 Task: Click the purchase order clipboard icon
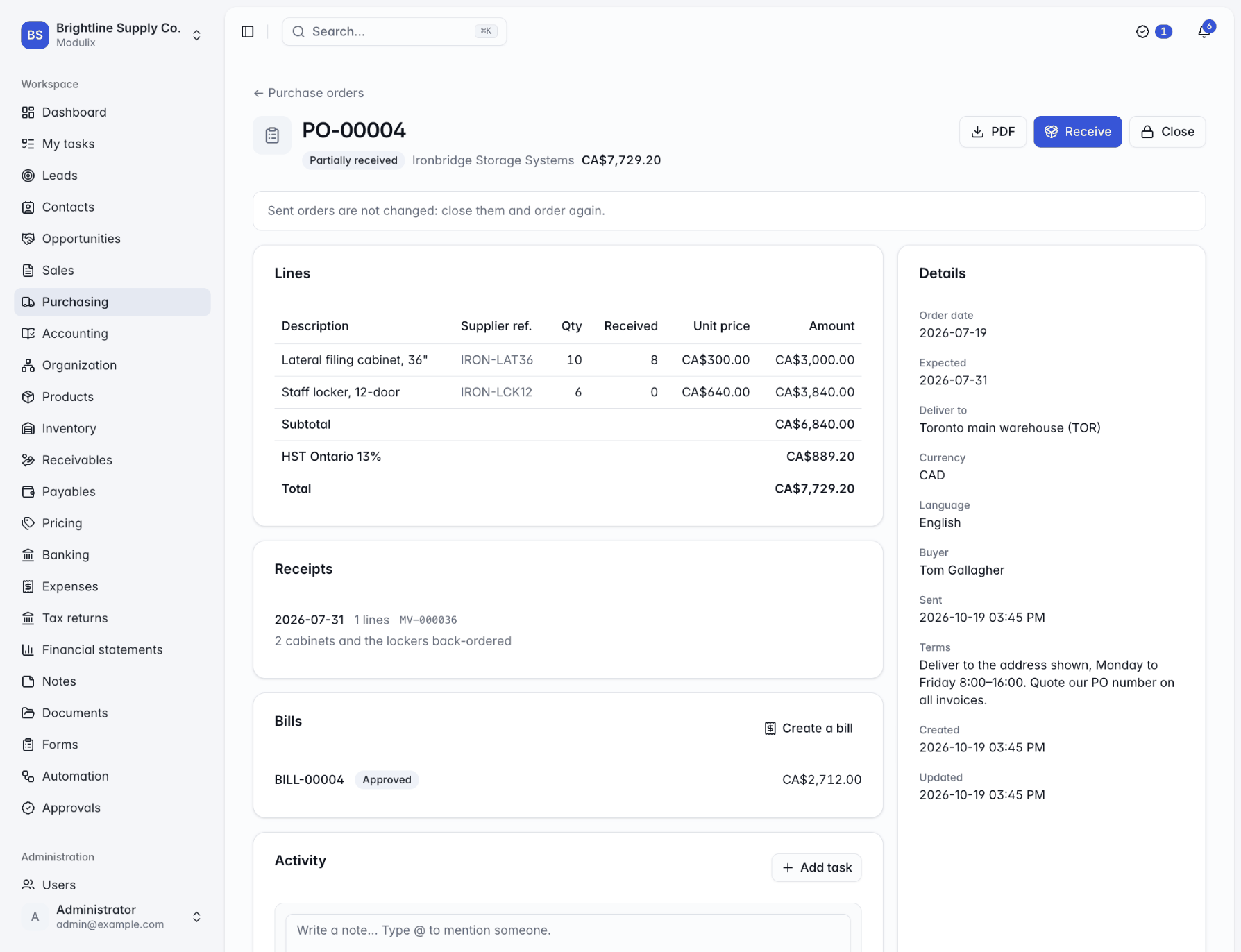pos(272,135)
